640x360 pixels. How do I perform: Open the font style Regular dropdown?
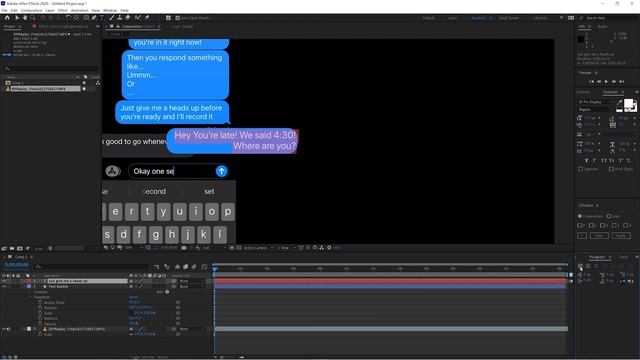click(596, 109)
